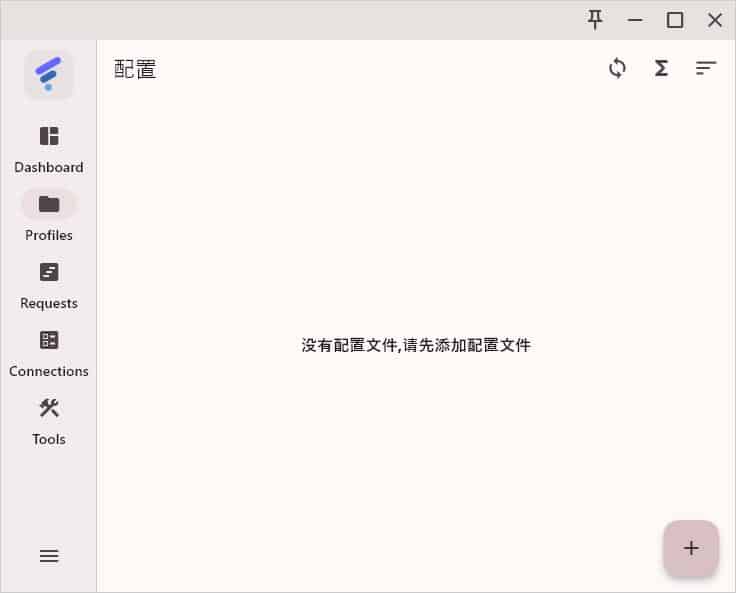Switch to the Profiles text label
The height and width of the screenshot is (593, 736).
[x=49, y=235]
